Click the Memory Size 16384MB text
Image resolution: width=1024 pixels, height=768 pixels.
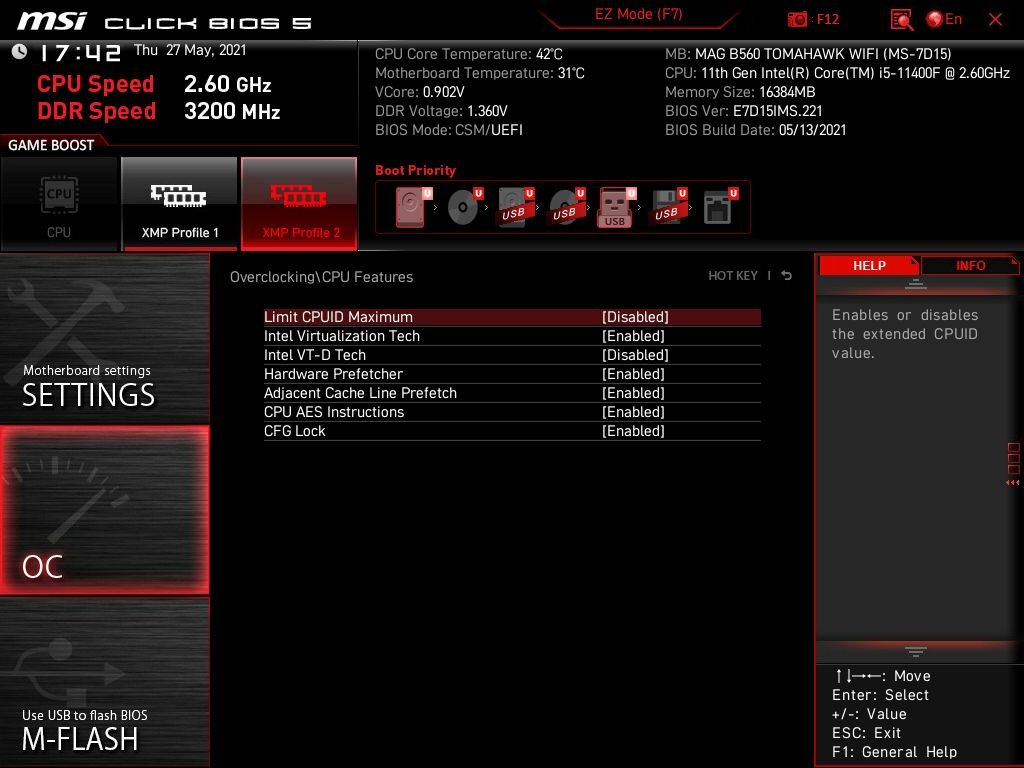coord(740,92)
